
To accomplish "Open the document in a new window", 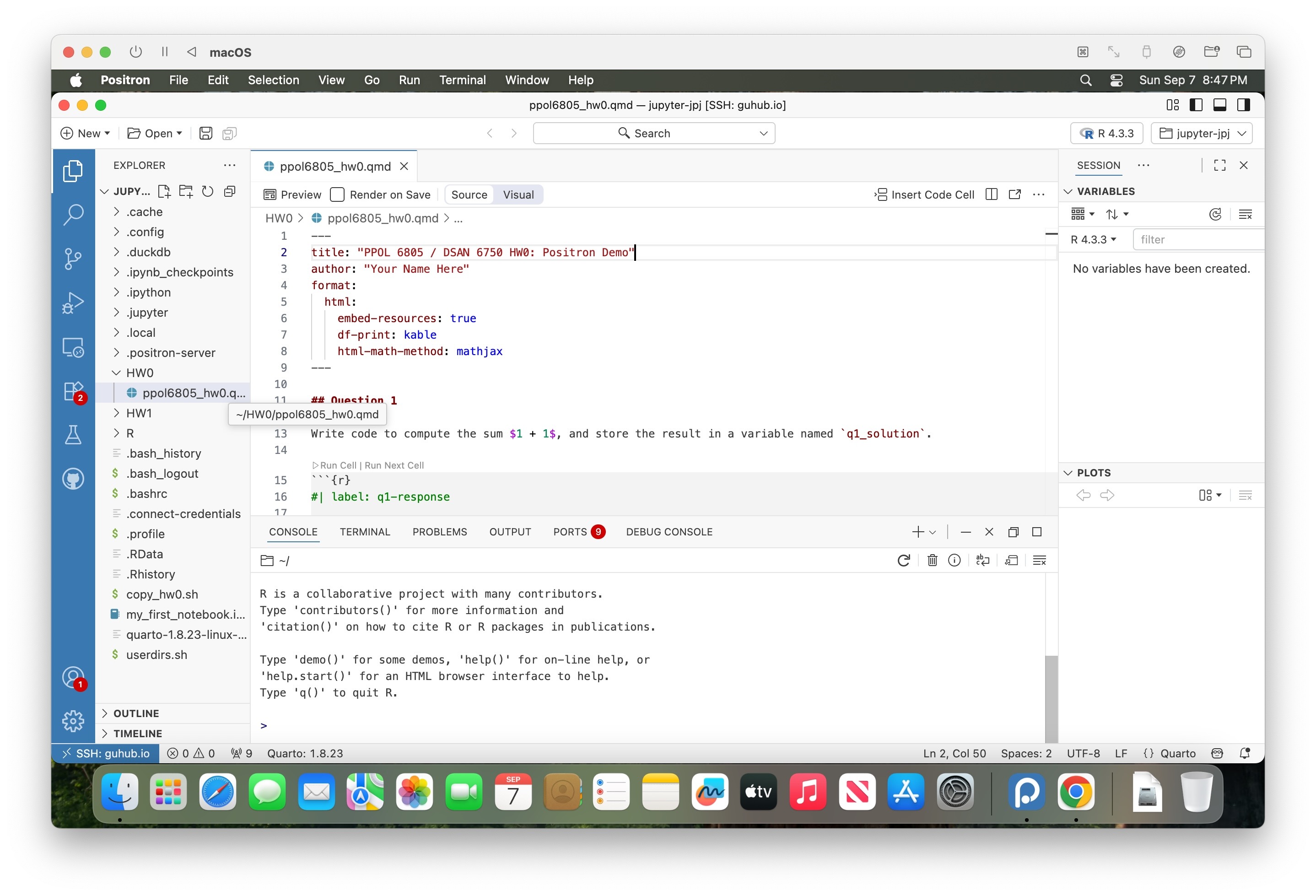I will (1015, 194).
